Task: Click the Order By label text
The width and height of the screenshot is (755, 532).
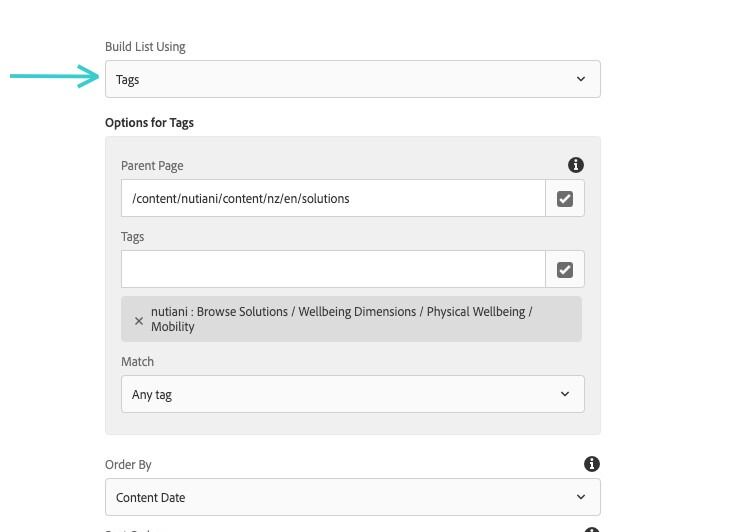Action: 128,465
